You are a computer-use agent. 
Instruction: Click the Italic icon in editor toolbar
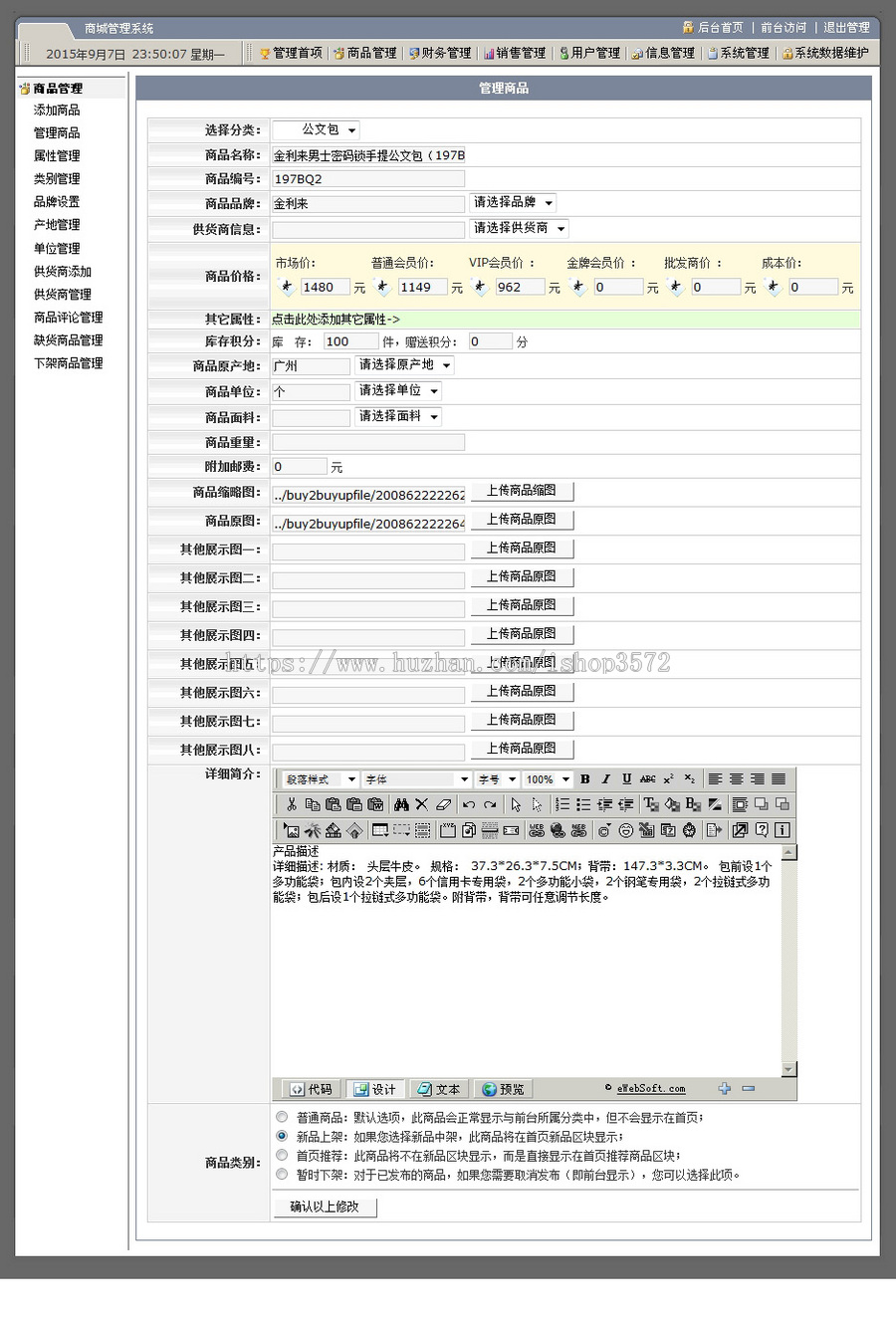(605, 779)
